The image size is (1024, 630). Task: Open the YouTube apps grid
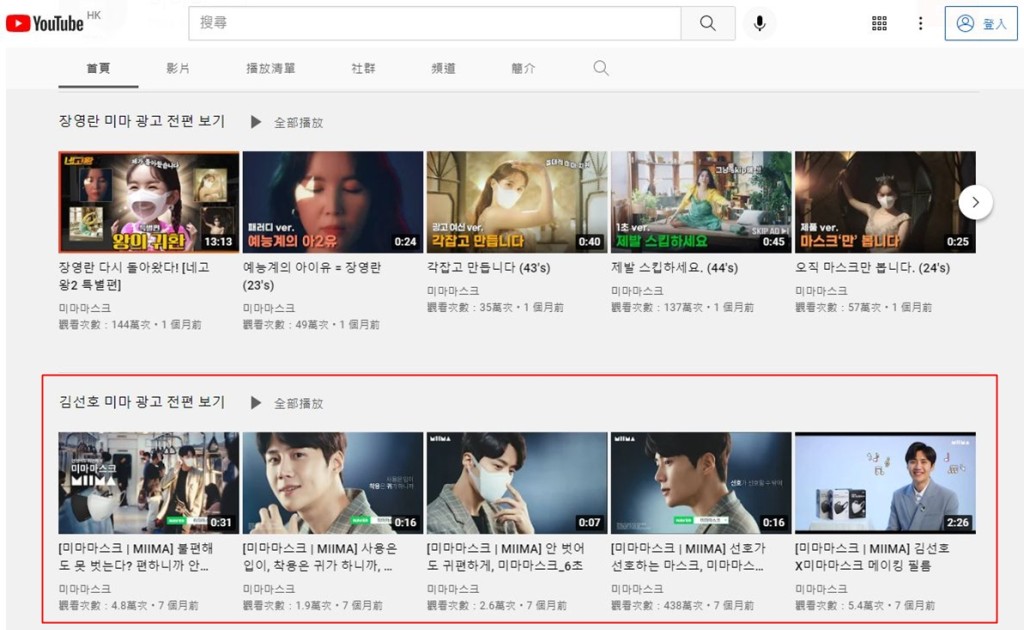pyautogui.click(x=879, y=24)
